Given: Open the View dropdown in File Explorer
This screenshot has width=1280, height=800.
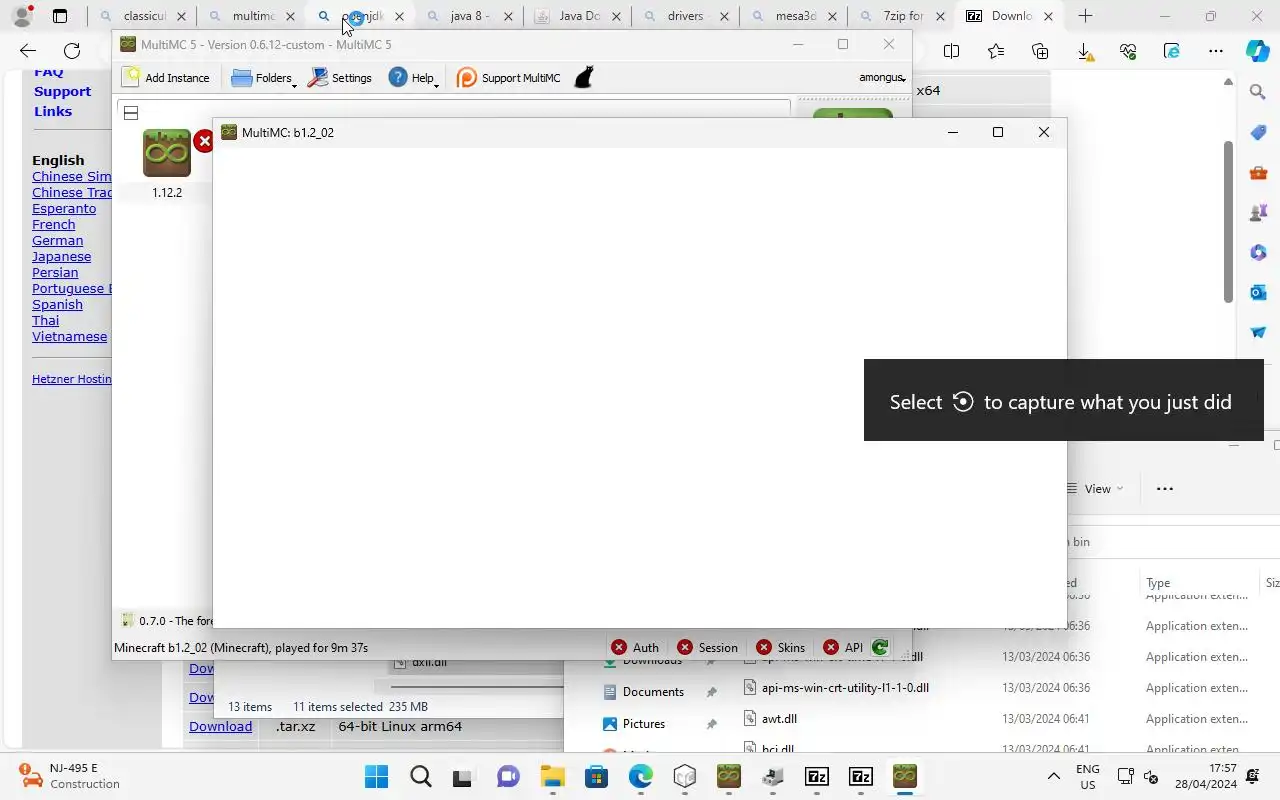Looking at the screenshot, I should click(1095, 489).
